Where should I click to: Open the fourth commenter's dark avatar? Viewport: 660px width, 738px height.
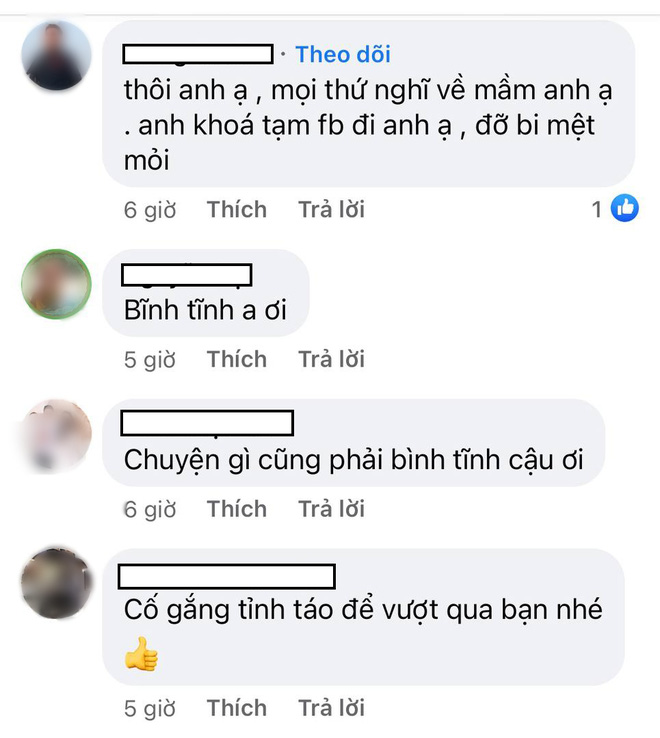[x=56, y=583]
